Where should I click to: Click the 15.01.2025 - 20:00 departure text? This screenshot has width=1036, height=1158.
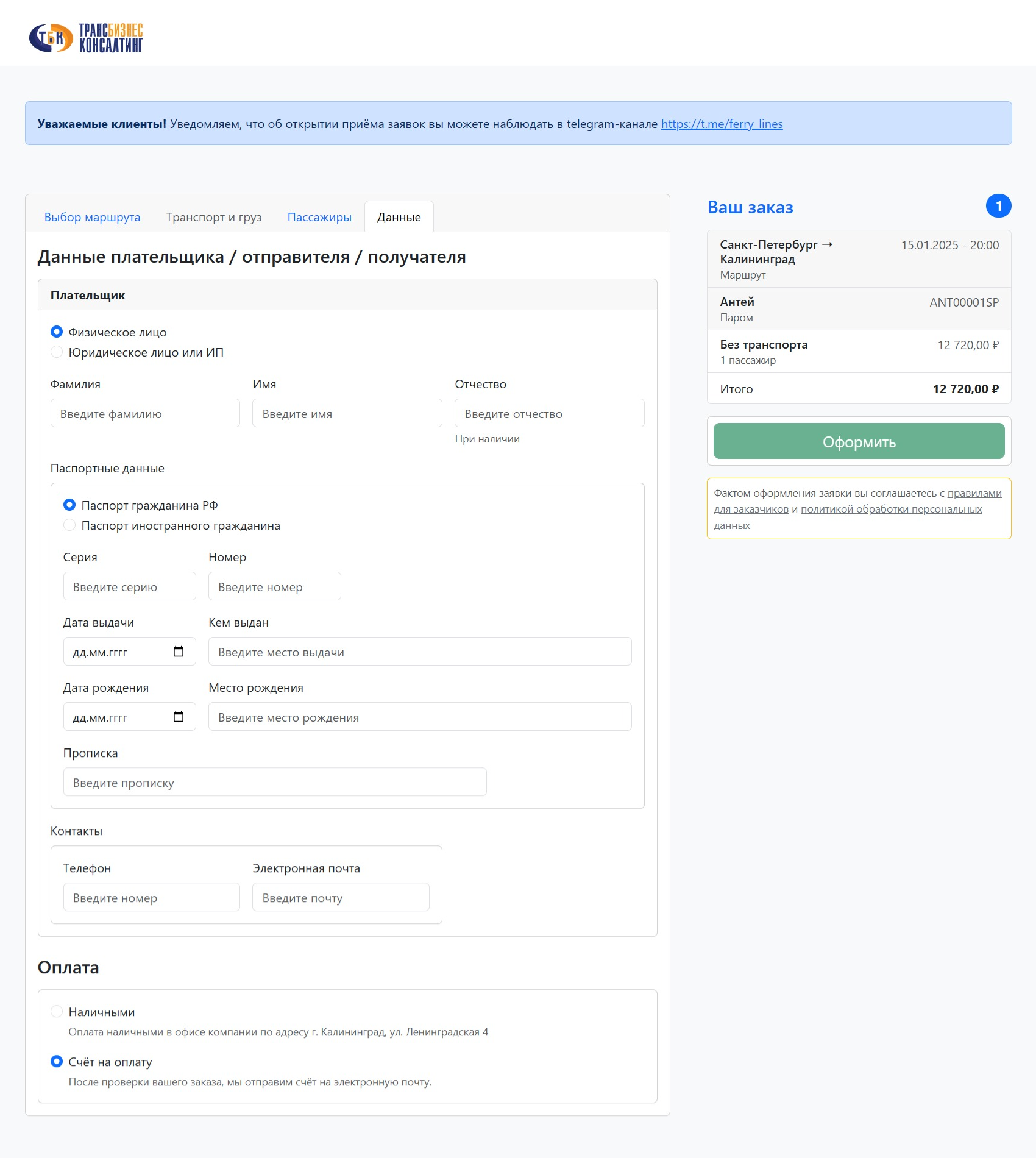tap(950, 245)
